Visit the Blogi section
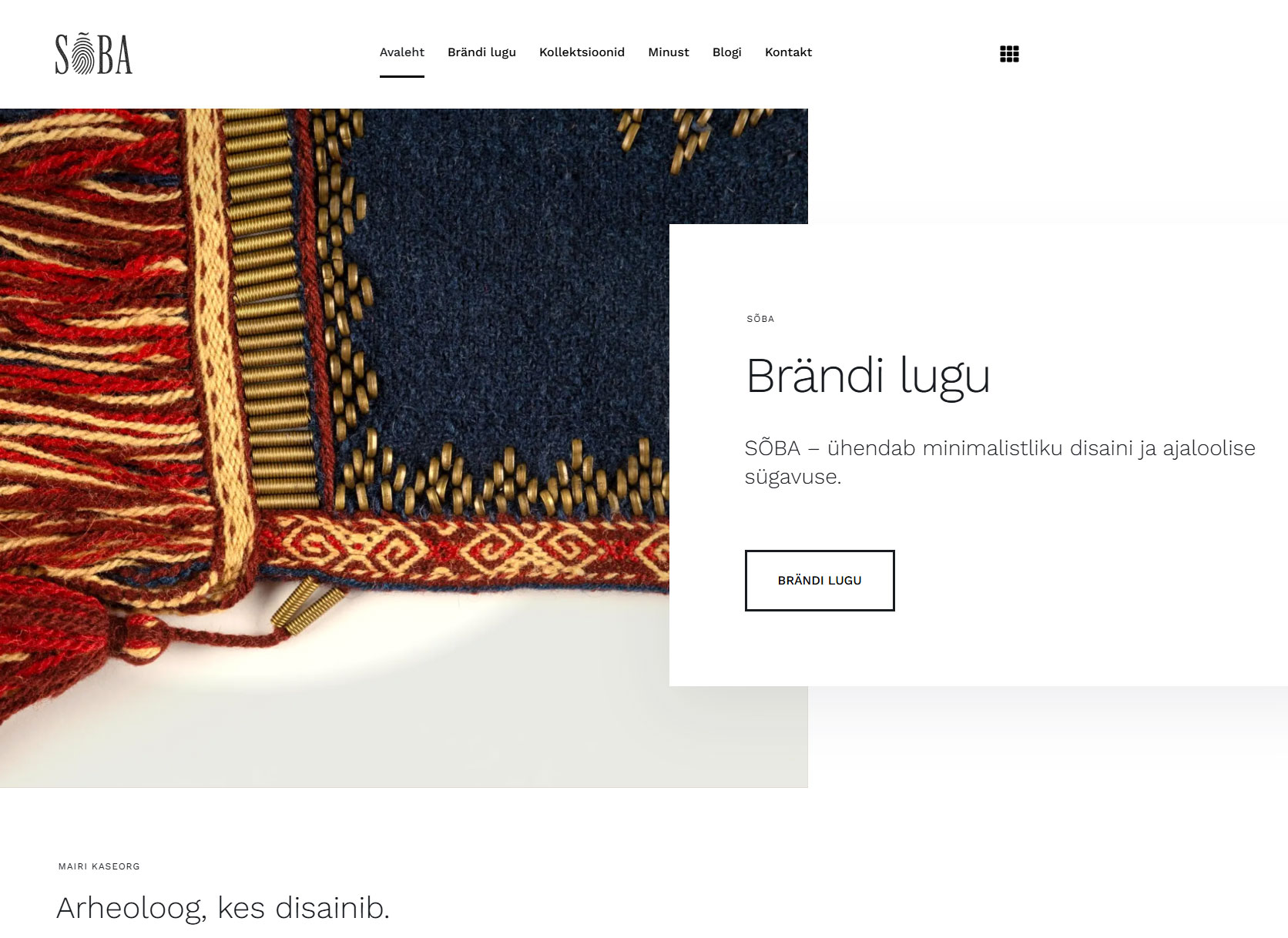 coord(727,52)
